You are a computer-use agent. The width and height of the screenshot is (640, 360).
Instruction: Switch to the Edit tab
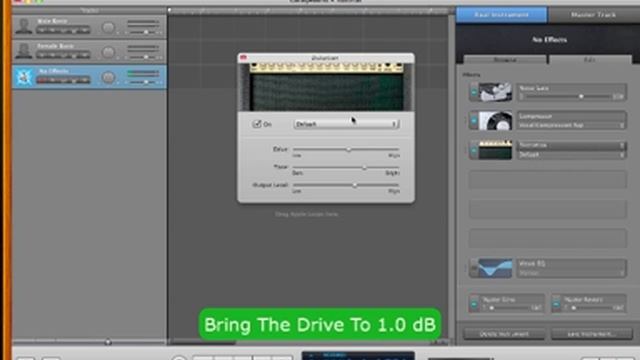click(590, 60)
